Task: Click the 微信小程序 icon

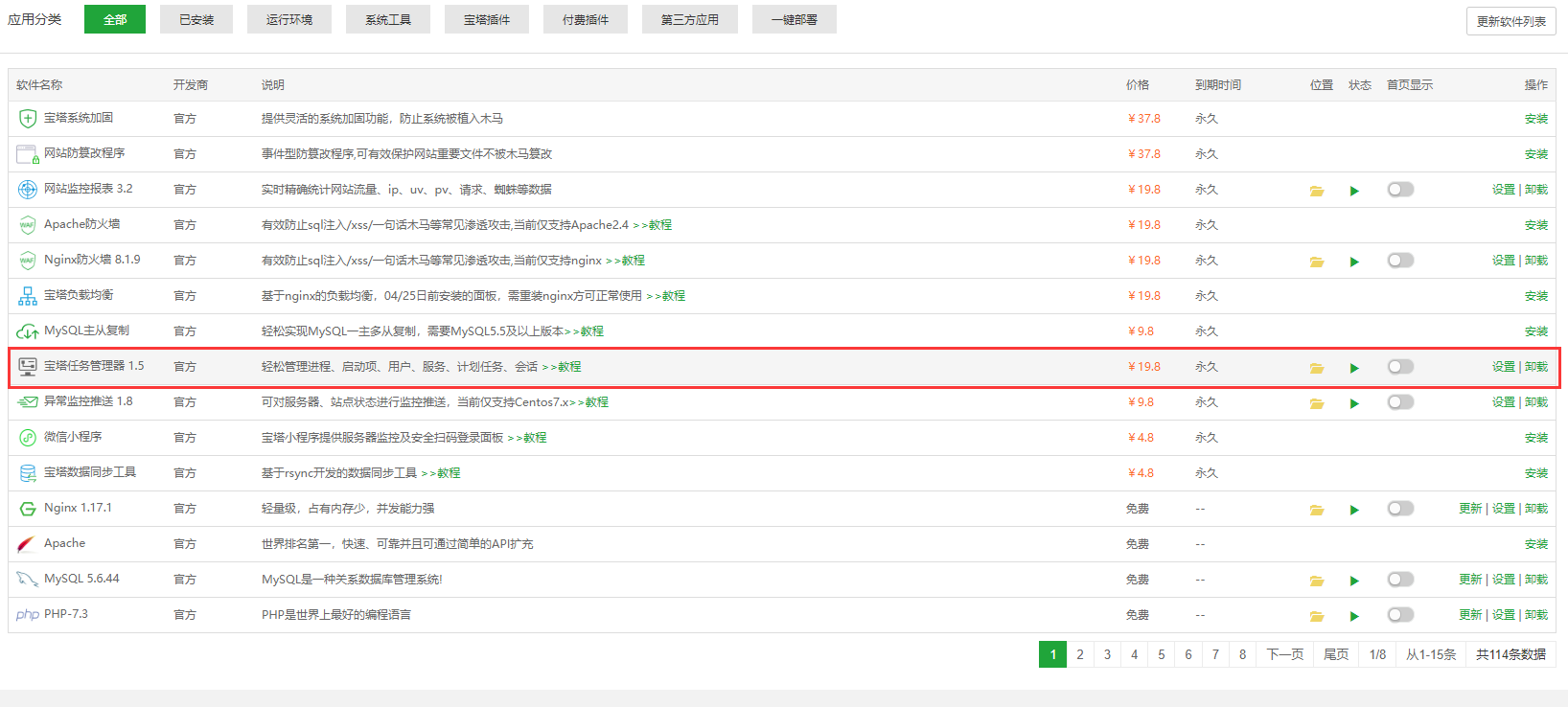Action: [28, 438]
